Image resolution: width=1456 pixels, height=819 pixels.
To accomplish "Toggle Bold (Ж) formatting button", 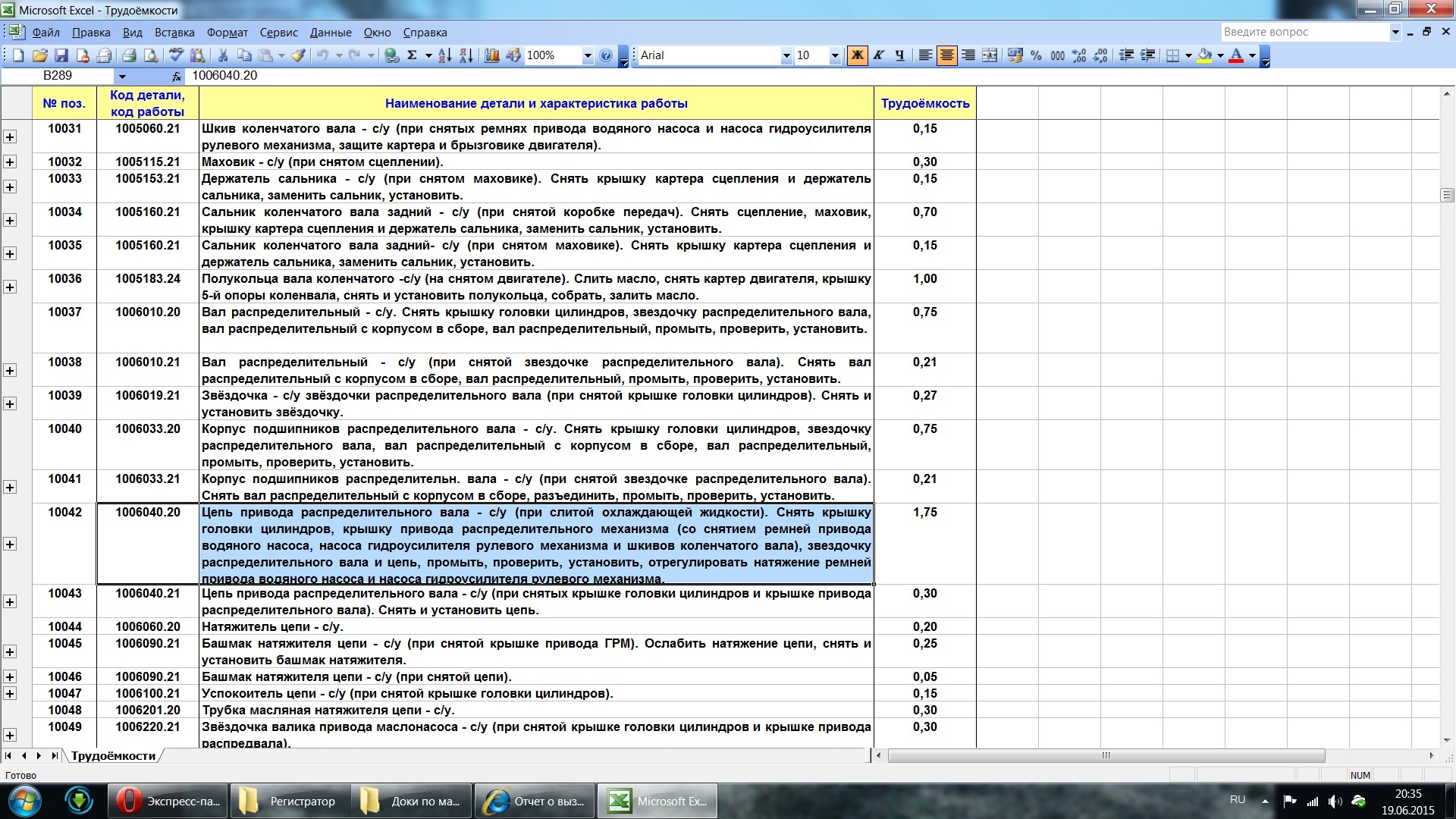I will 857,55.
